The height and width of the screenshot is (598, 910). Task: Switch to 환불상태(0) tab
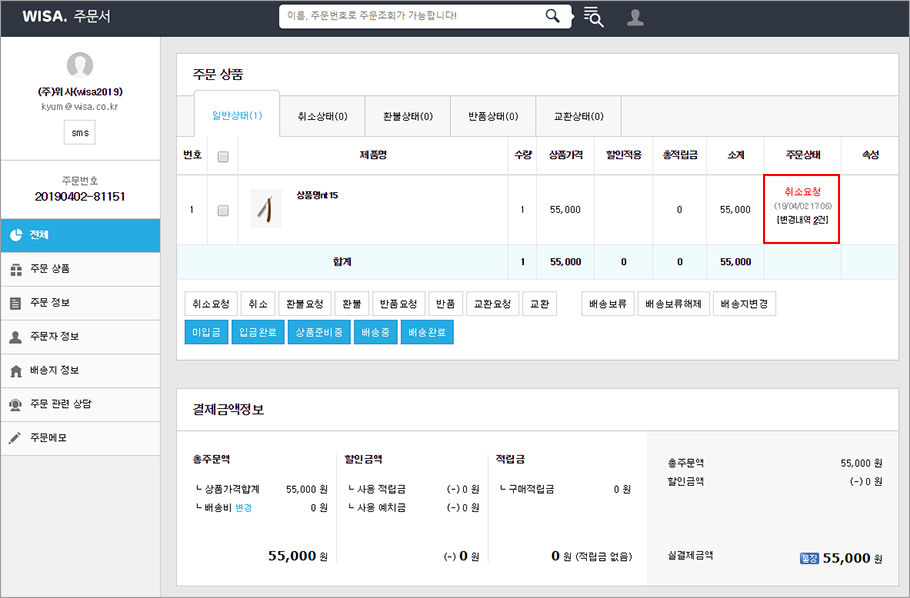point(408,116)
